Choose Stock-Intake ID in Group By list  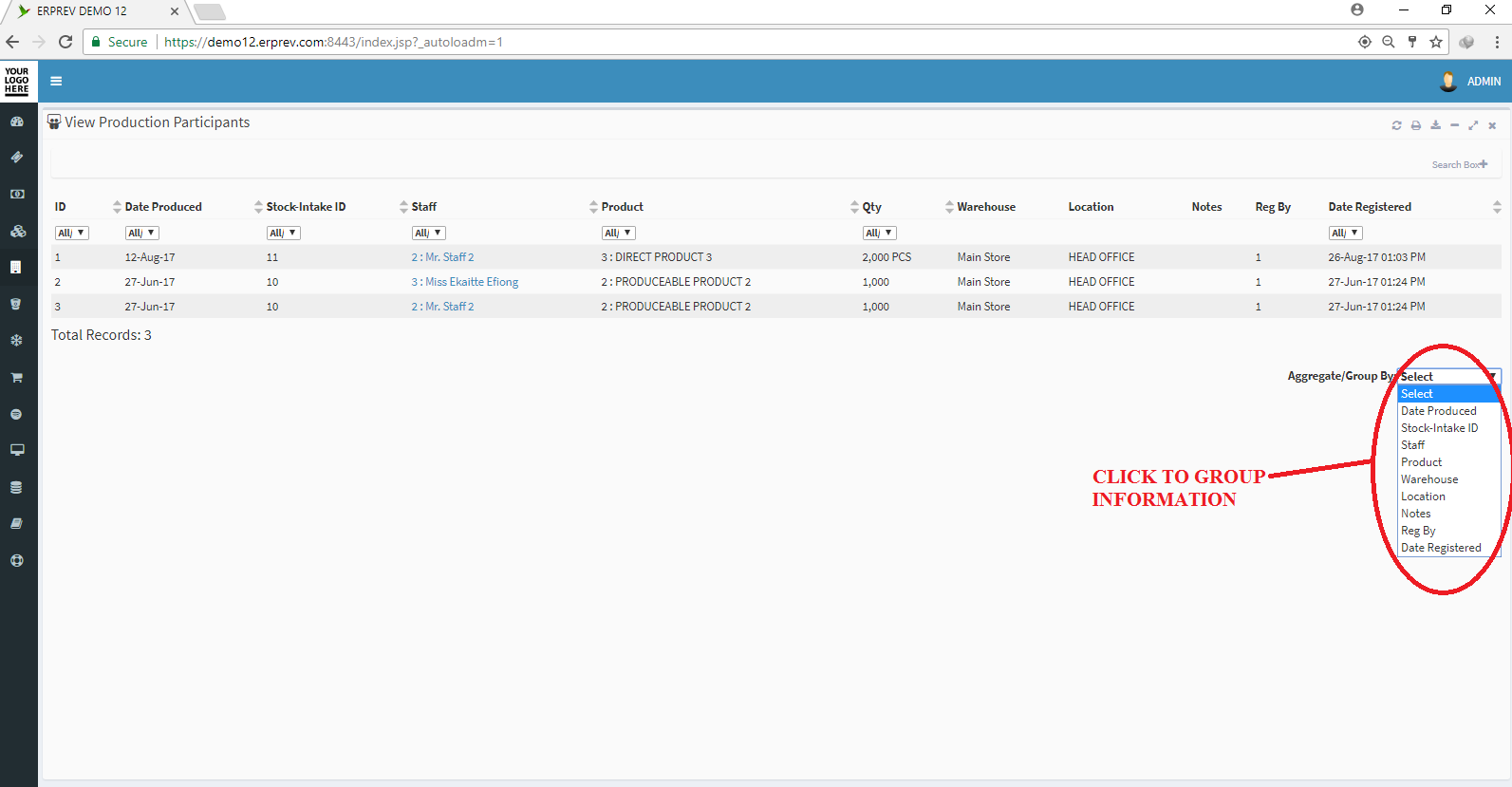pos(1448,428)
